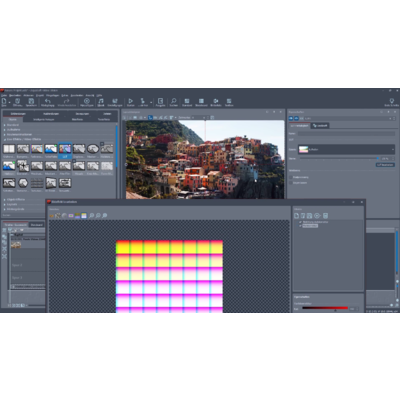This screenshot has width=400, height=400.
Task: Click the name input field in properties panel
Action: tap(346, 134)
